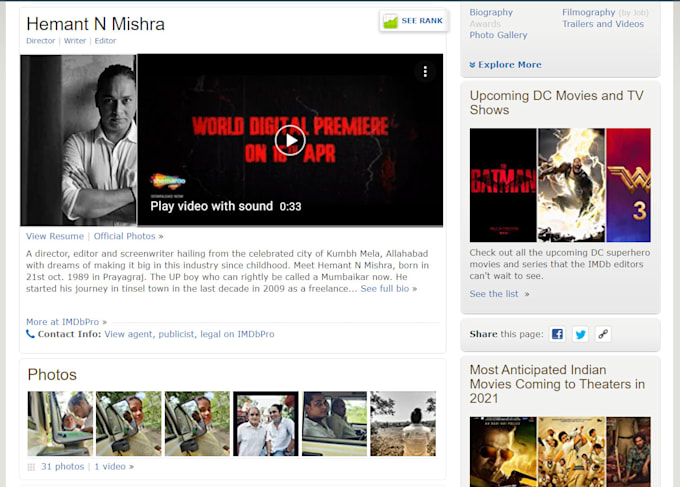
Task: Open the third photo with car mirror selfie
Action: [197, 424]
